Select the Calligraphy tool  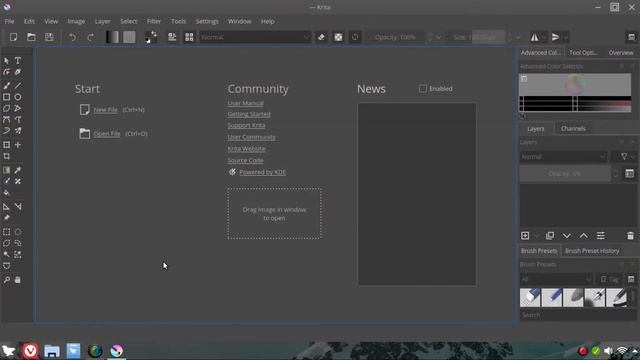(x=18, y=72)
